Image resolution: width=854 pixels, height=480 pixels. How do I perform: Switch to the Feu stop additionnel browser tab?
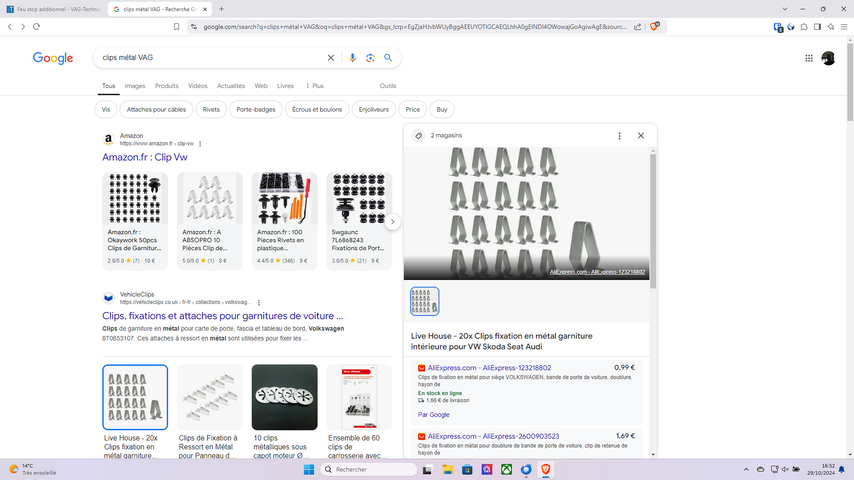[53, 9]
